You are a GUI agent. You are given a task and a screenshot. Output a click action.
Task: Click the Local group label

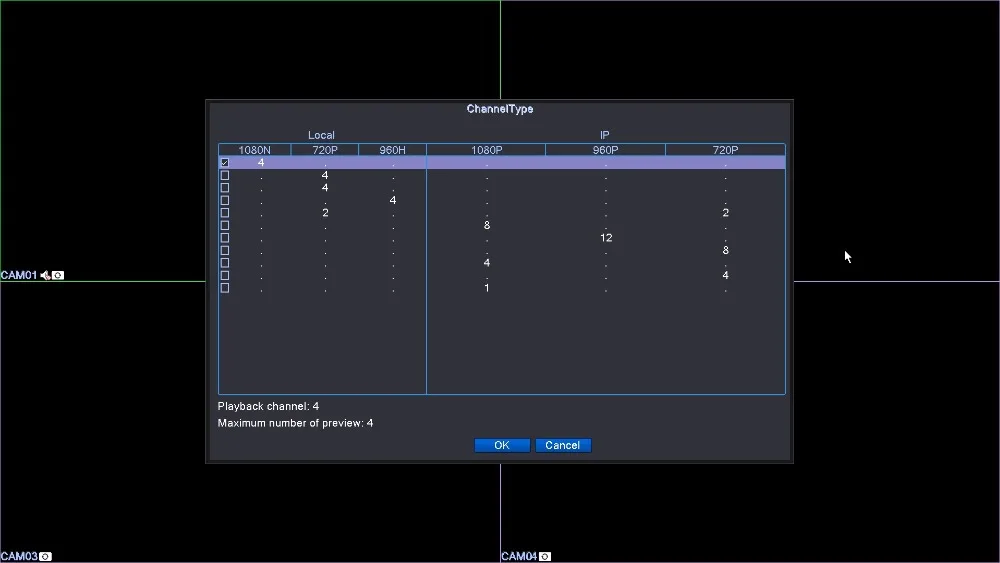point(321,135)
